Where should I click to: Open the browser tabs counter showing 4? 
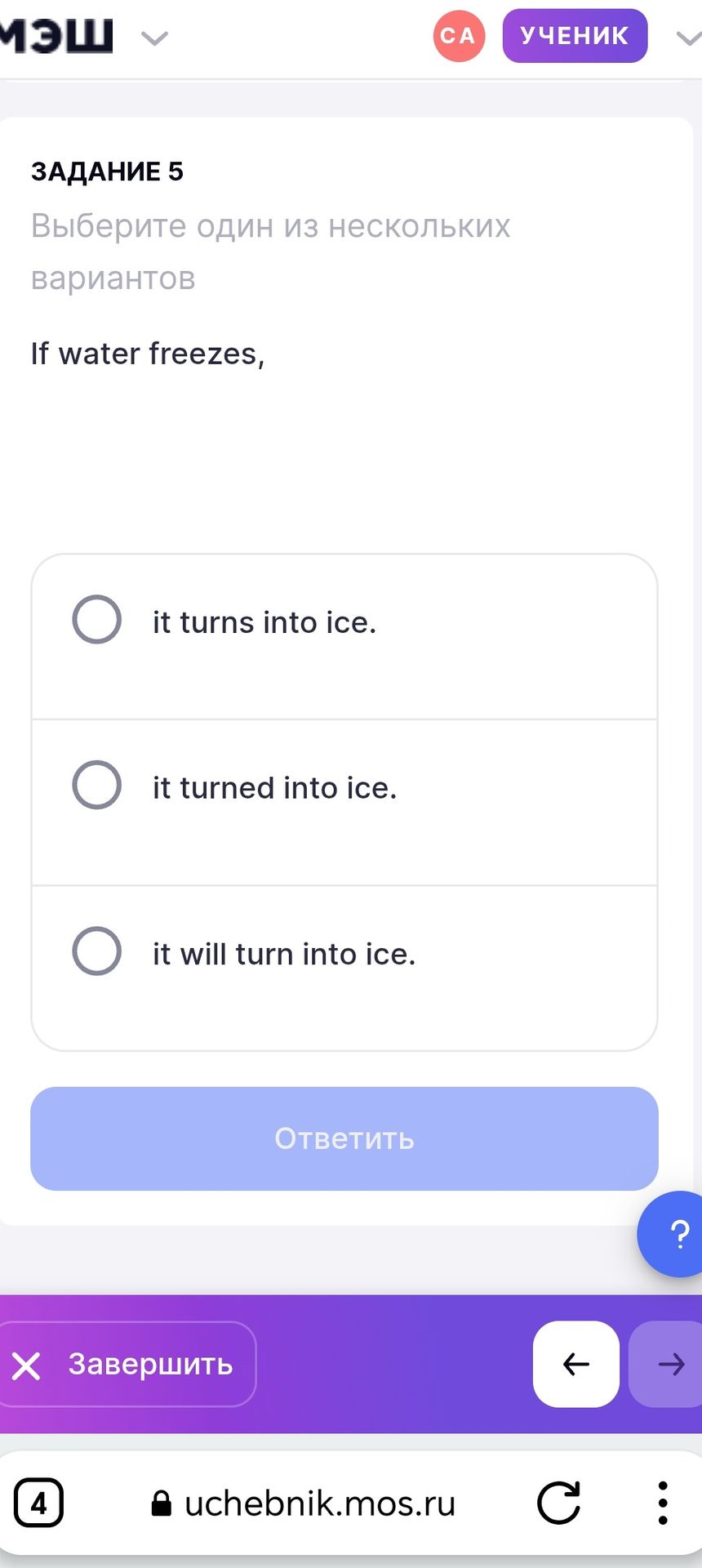pyautogui.click(x=38, y=1503)
